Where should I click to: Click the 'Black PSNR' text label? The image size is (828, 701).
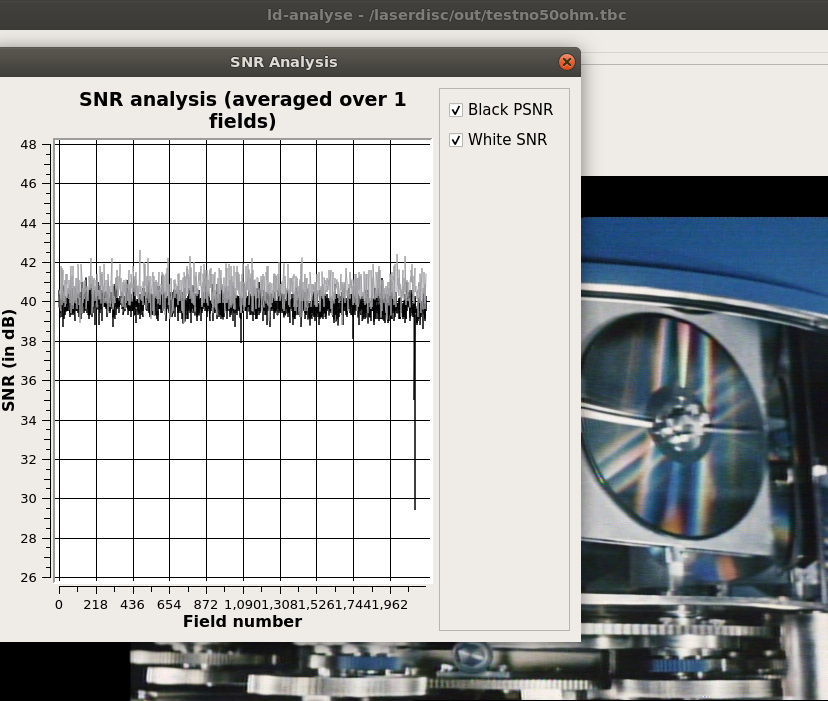coord(510,110)
